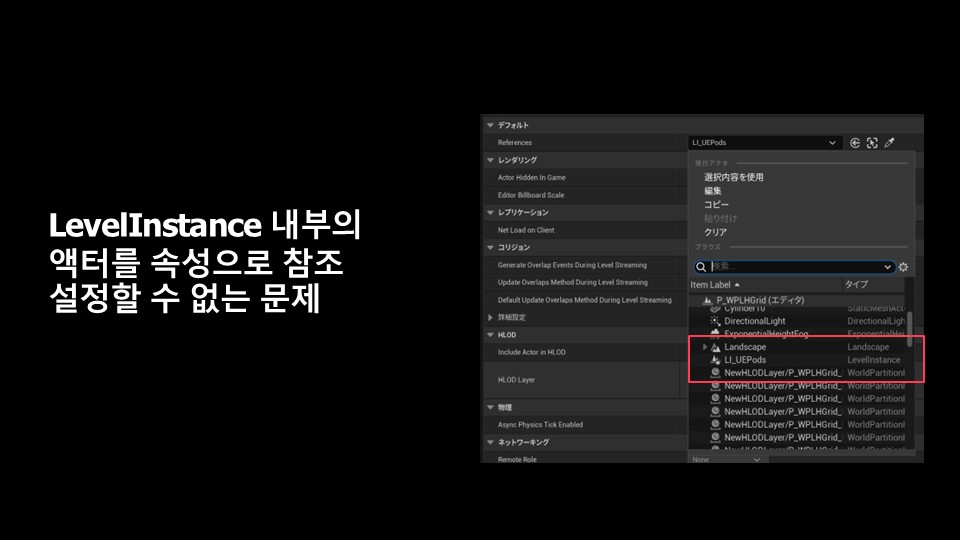Collapse the デフォルト section

tap(490, 125)
